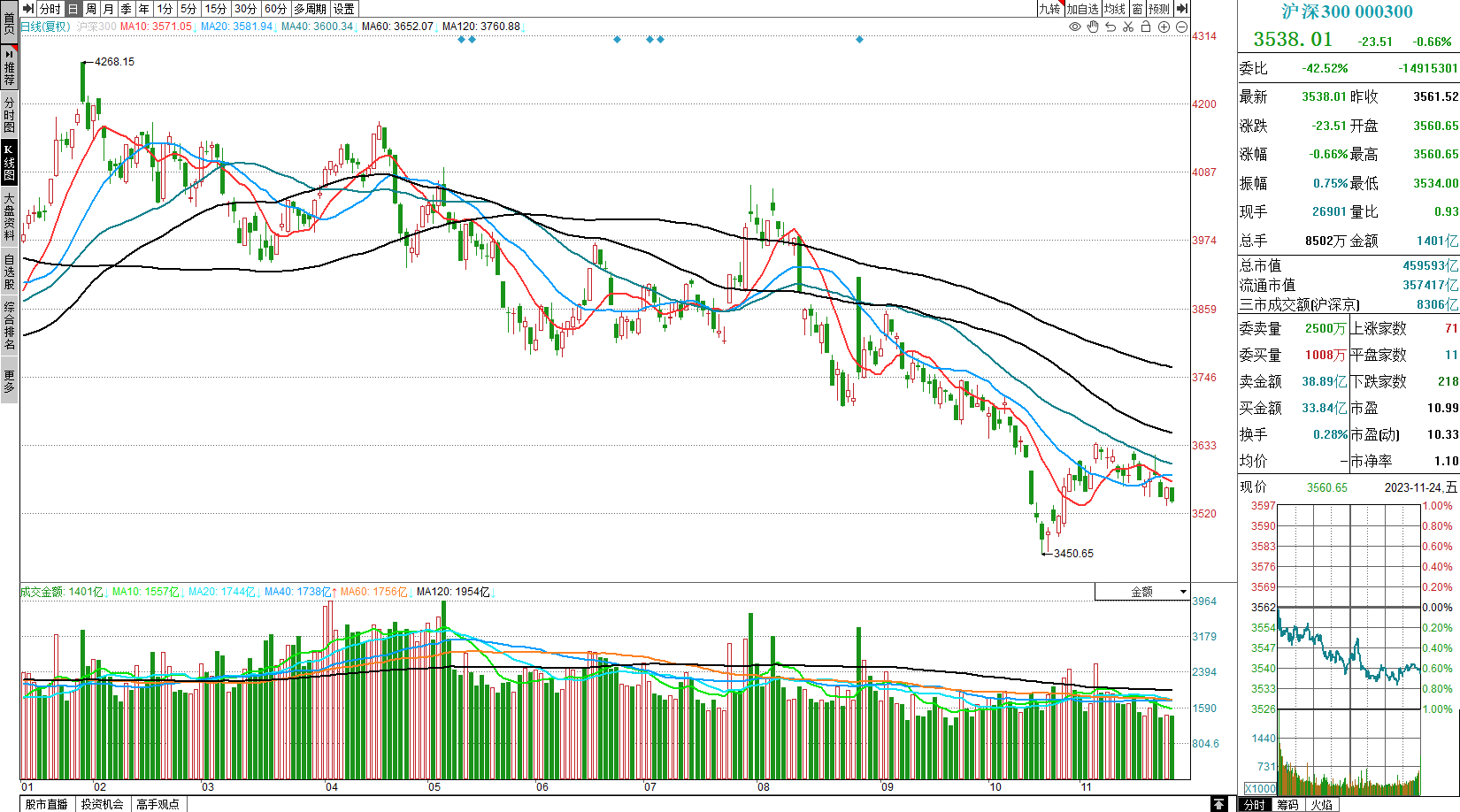This screenshot has height=812, width=1460.
Task: Select the hand pan tool
Action: click(1093, 27)
